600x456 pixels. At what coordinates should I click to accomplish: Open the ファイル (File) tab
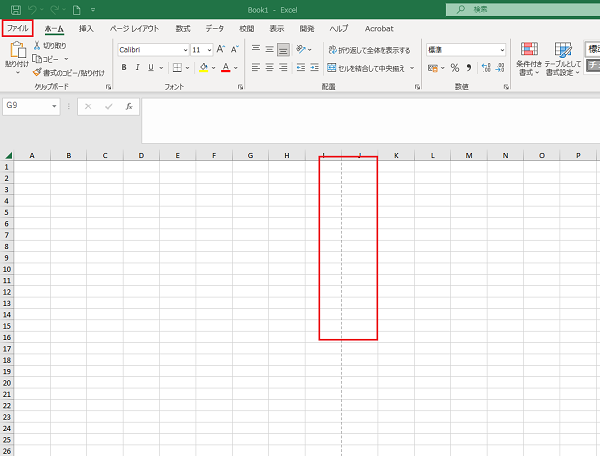click(x=18, y=28)
